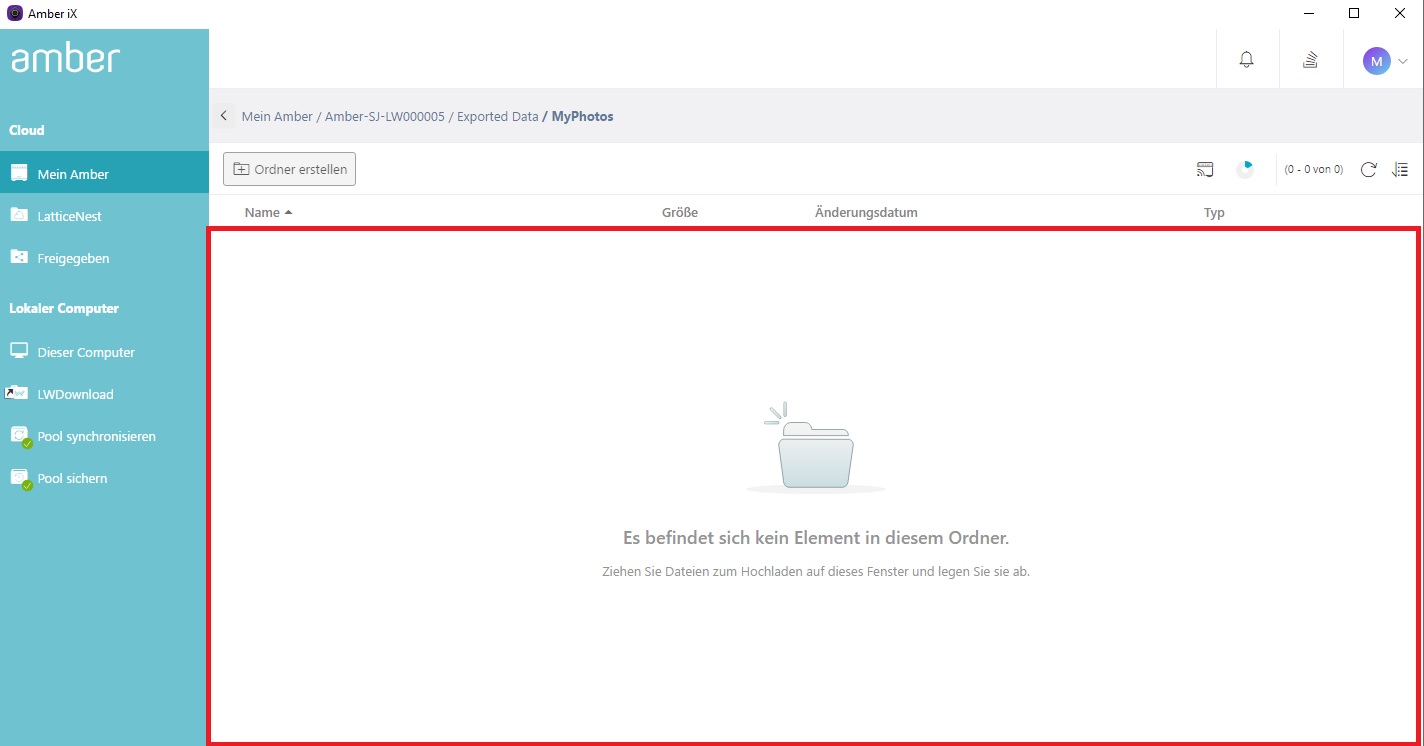Expand the user account dropdown chevron

(x=1402, y=61)
